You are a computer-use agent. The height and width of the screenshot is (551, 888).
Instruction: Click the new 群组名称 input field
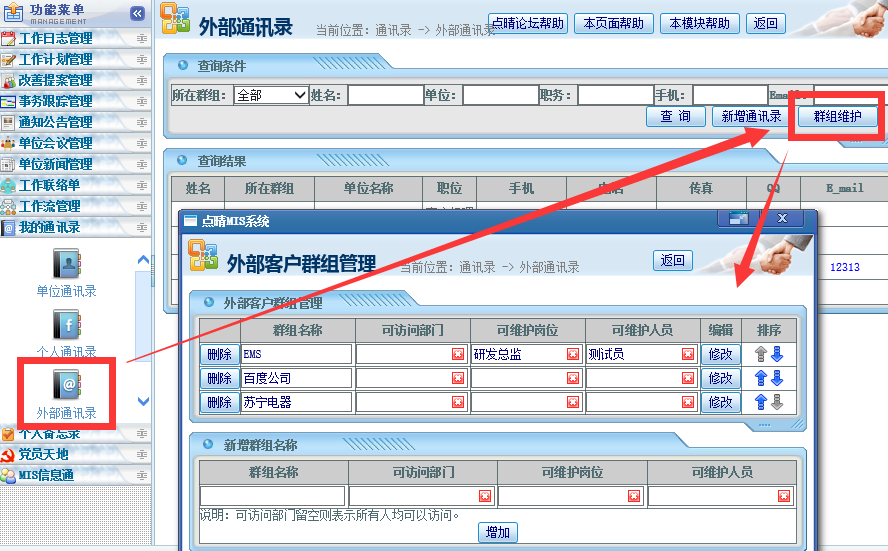point(272,496)
